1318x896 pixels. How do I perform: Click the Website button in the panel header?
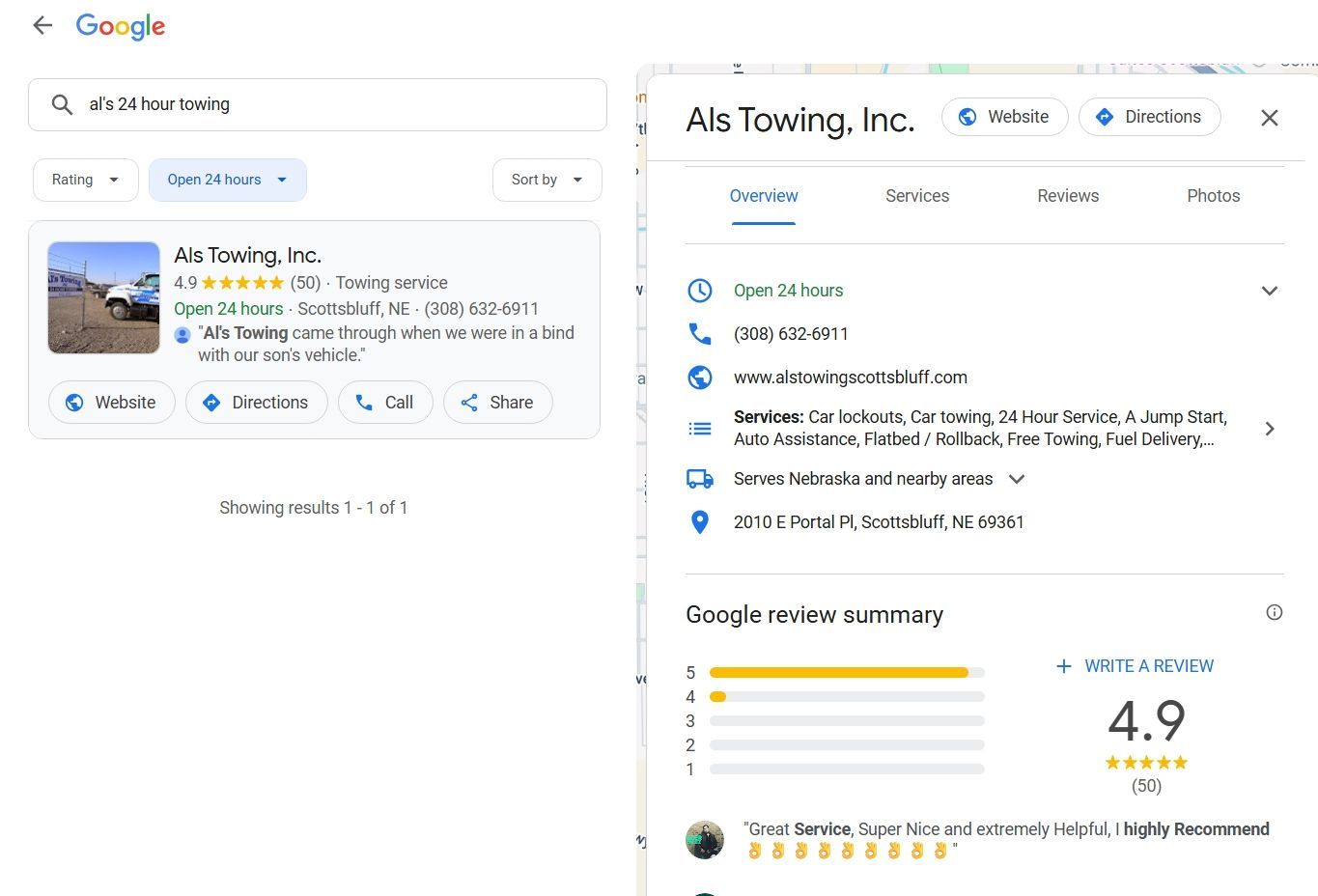click(1004, 117)
